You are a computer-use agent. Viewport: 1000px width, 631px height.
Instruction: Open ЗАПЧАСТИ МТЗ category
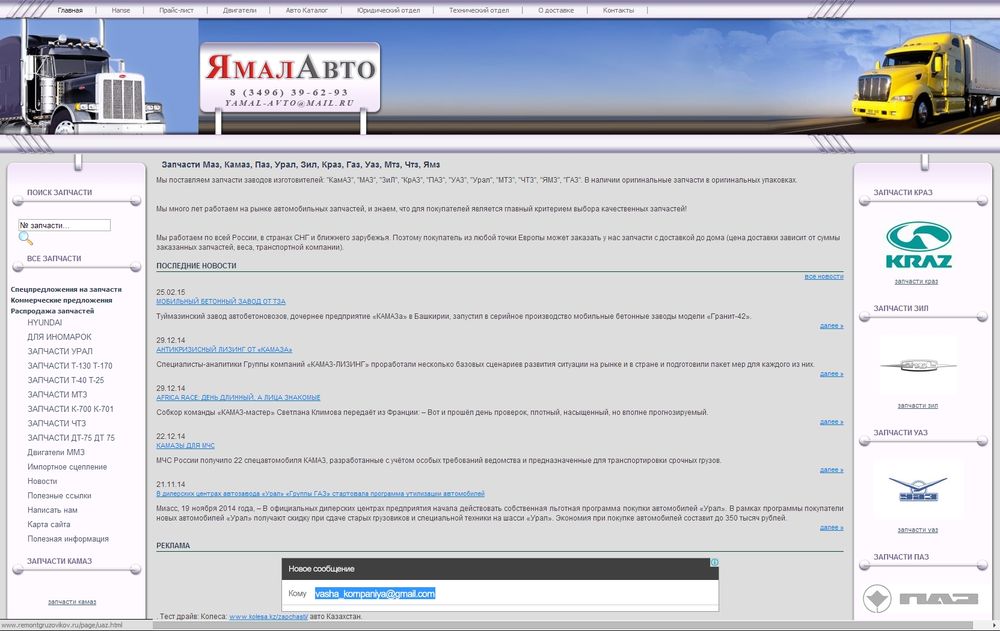tap(57, 395)
